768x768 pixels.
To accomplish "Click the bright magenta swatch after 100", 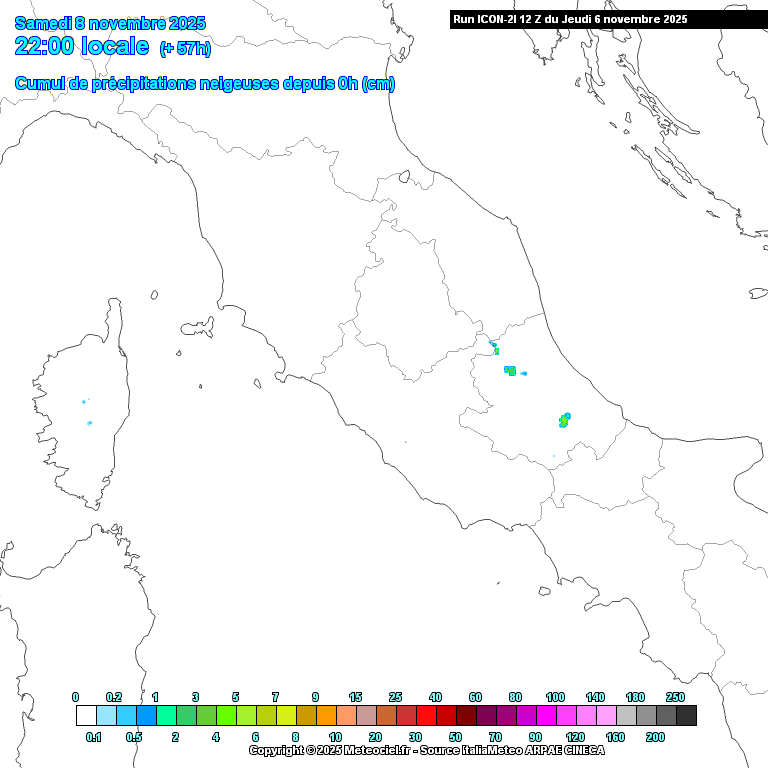I will click(566, 716).
